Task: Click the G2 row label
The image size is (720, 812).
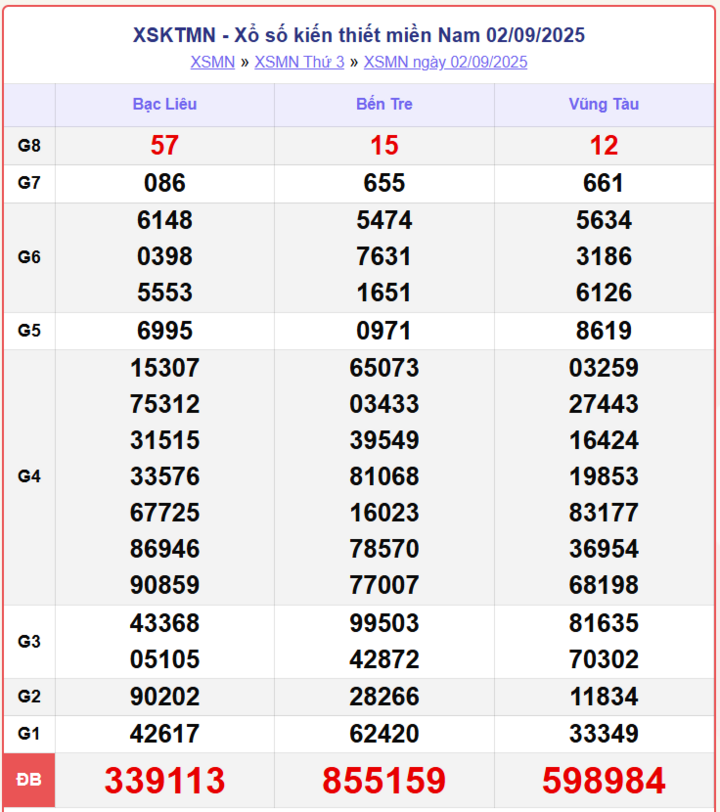Action: click(x=29, y=697)
